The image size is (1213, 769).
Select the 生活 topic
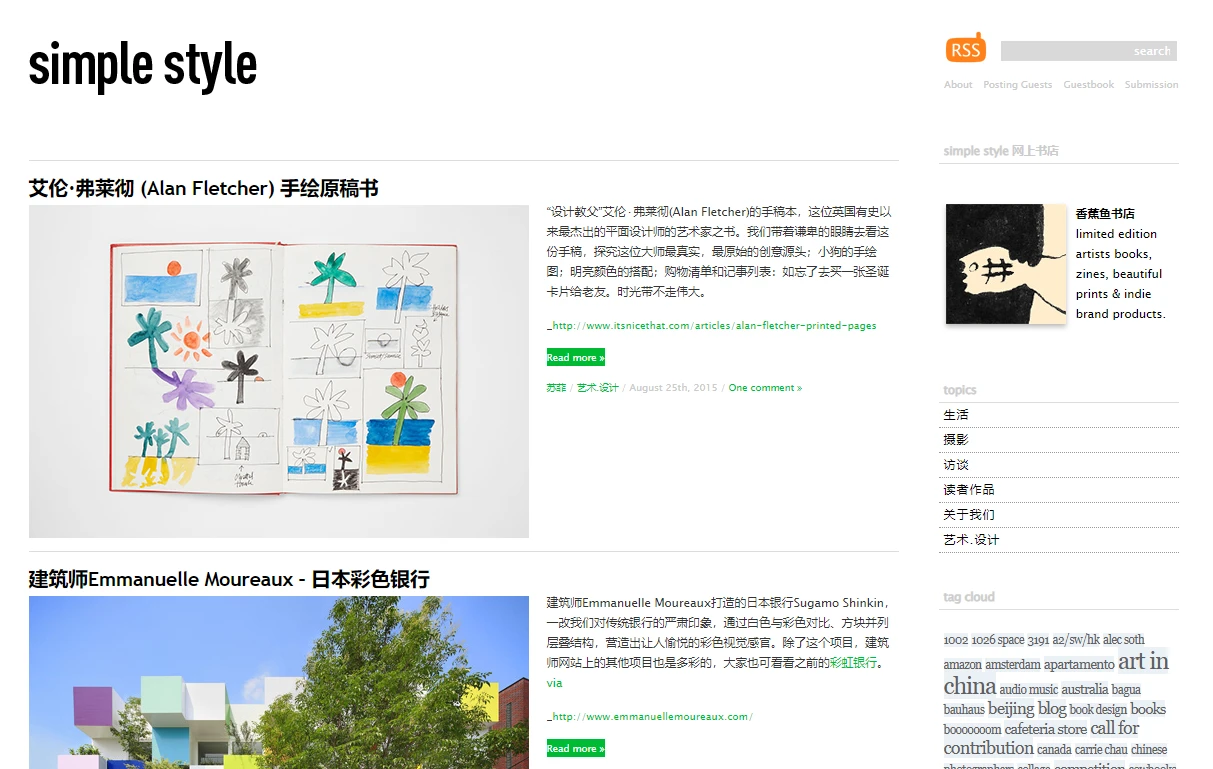tap(956, 415)
